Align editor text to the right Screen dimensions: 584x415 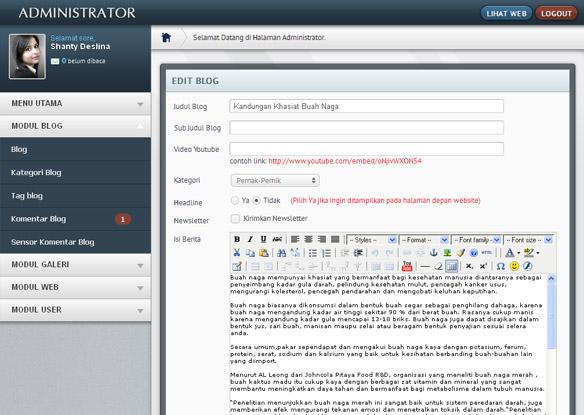click(322, 240)
